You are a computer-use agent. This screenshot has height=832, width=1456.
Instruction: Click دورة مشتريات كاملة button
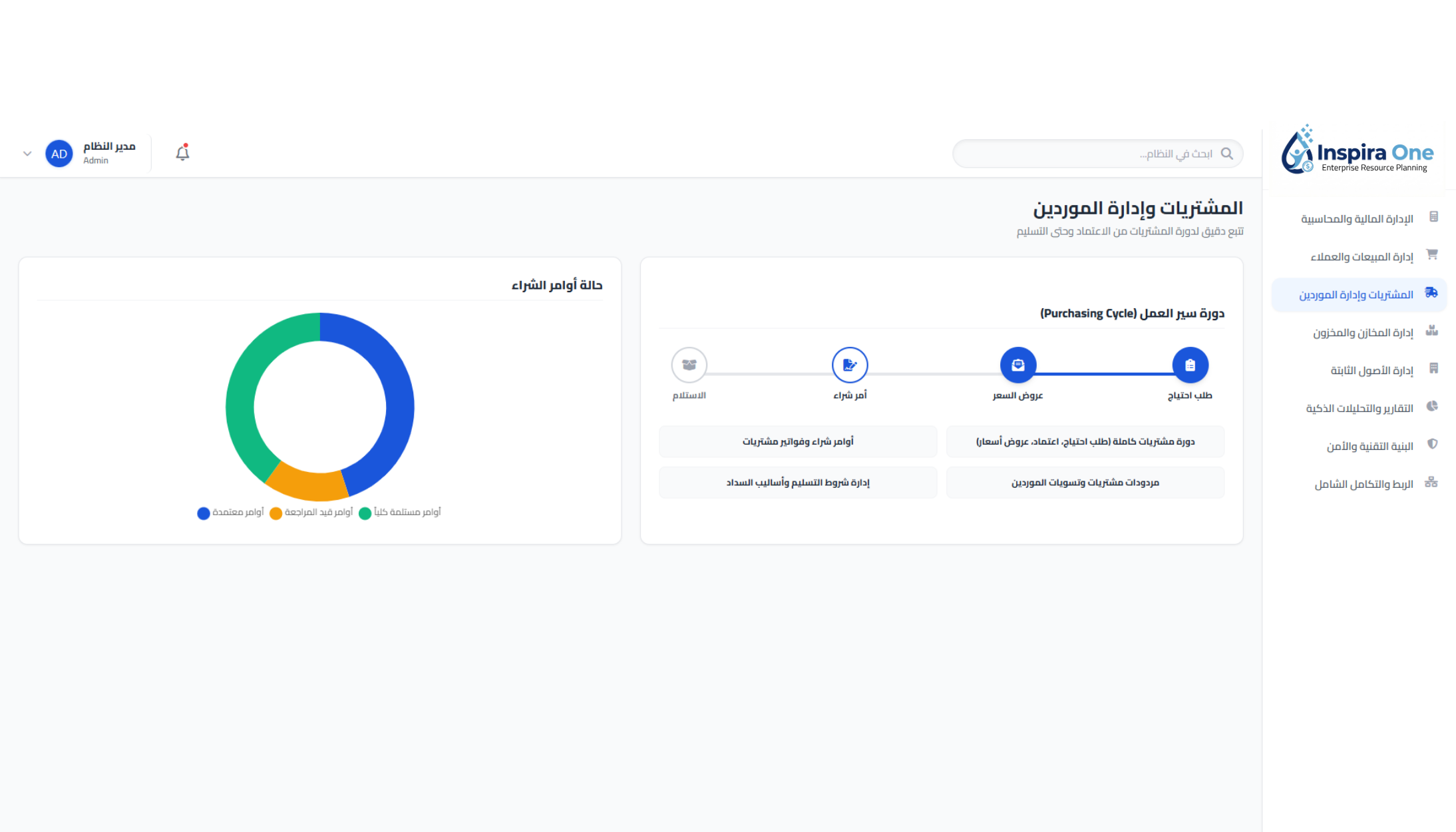click(x=1085, y=441)
